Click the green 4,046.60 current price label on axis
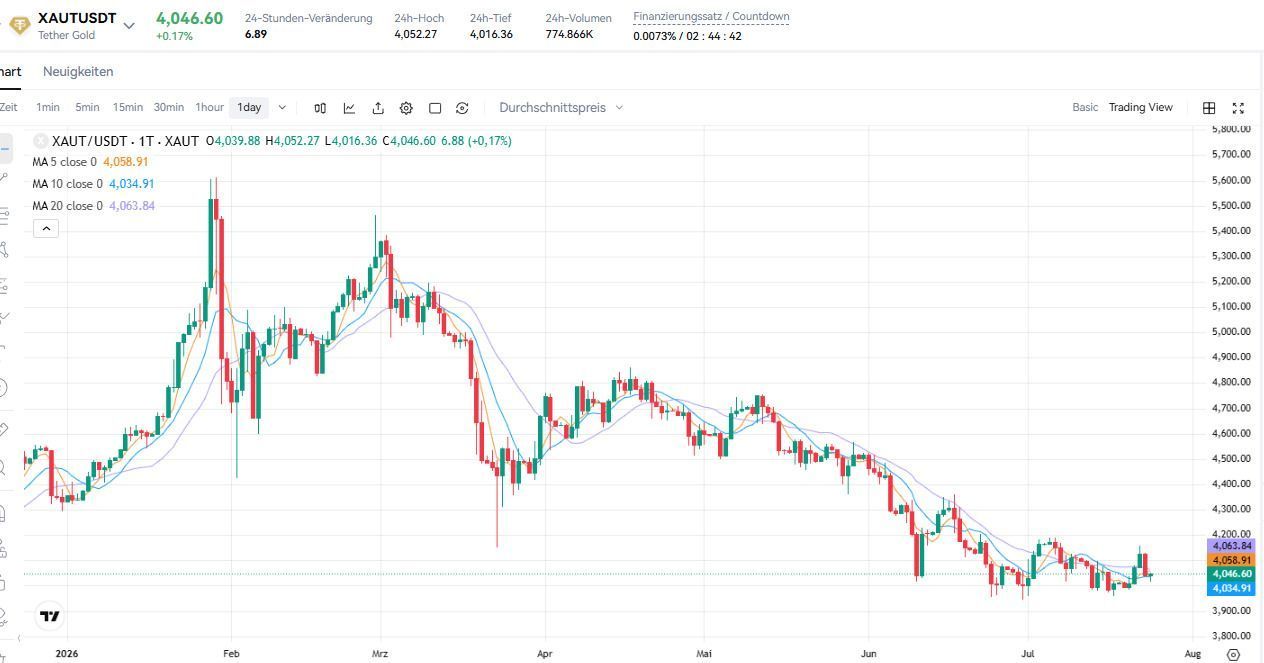 tap(1232, 574)
